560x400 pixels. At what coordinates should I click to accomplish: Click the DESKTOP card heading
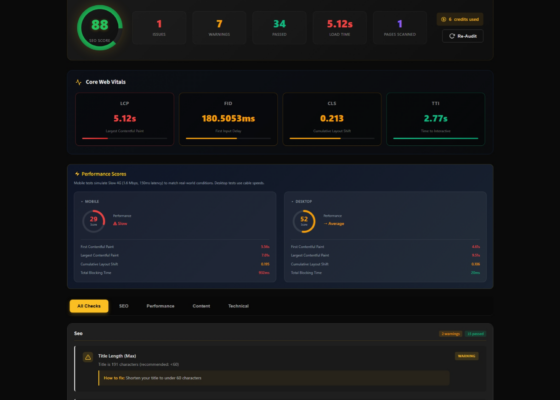tap(304, 201)
